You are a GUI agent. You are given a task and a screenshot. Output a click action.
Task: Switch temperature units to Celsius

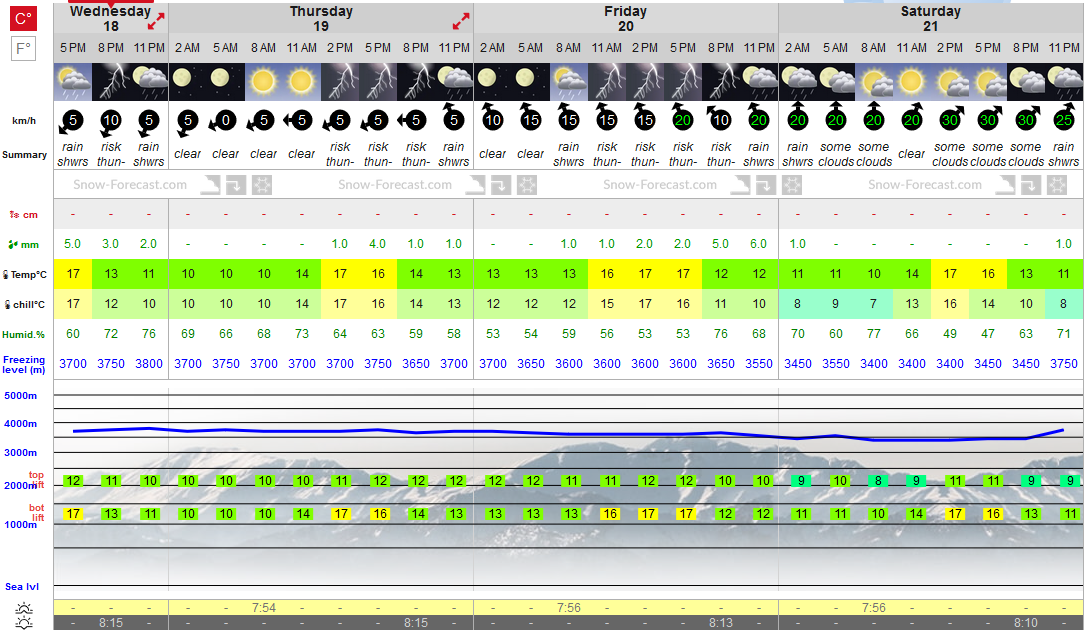click(x=24, y=18)
